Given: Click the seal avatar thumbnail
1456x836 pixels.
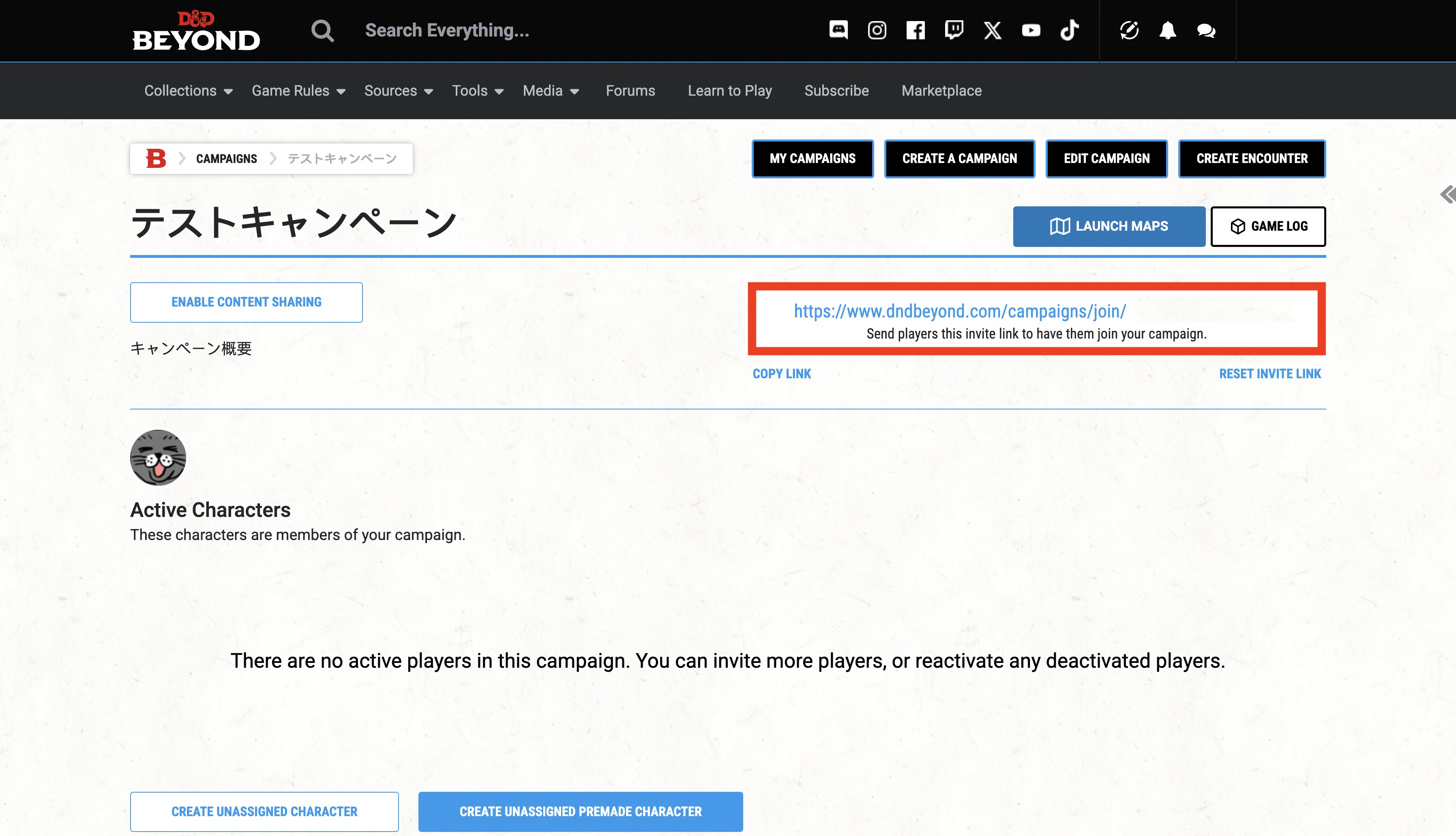Looking at the screenshot, I should pyautogui.click(x=158, y=458).
